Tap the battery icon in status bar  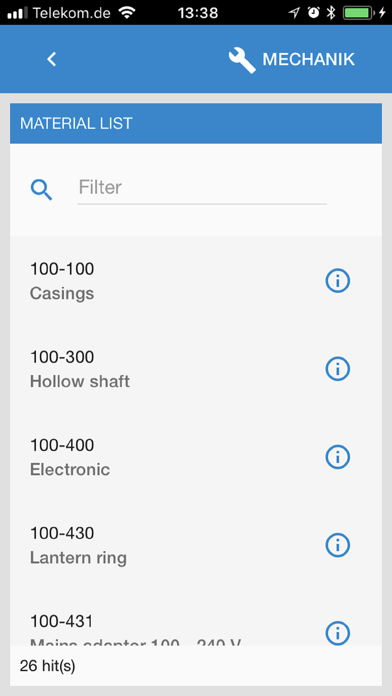point(358,13)
